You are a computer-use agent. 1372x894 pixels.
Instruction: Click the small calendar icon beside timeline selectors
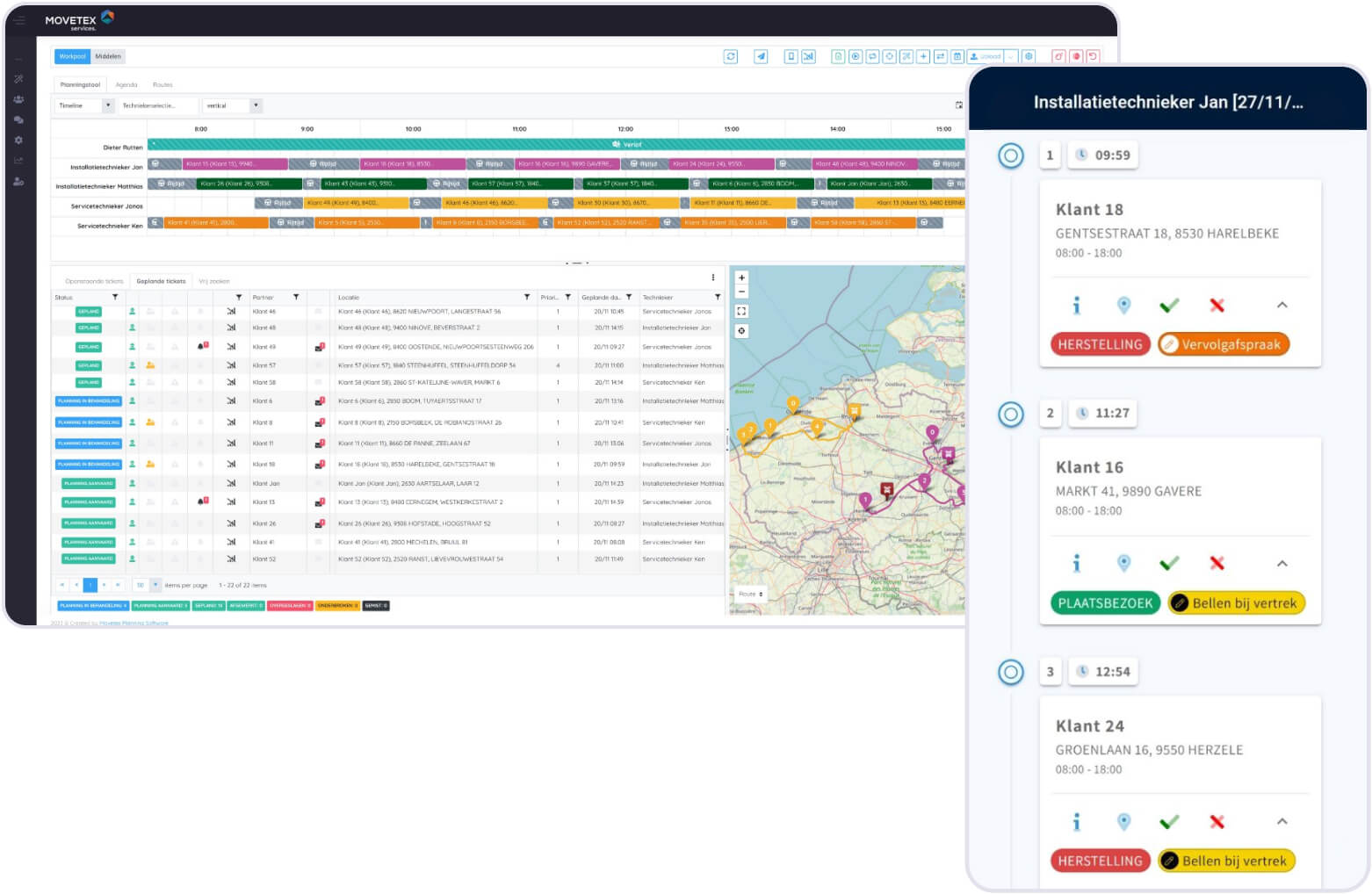tap(958, 105)
